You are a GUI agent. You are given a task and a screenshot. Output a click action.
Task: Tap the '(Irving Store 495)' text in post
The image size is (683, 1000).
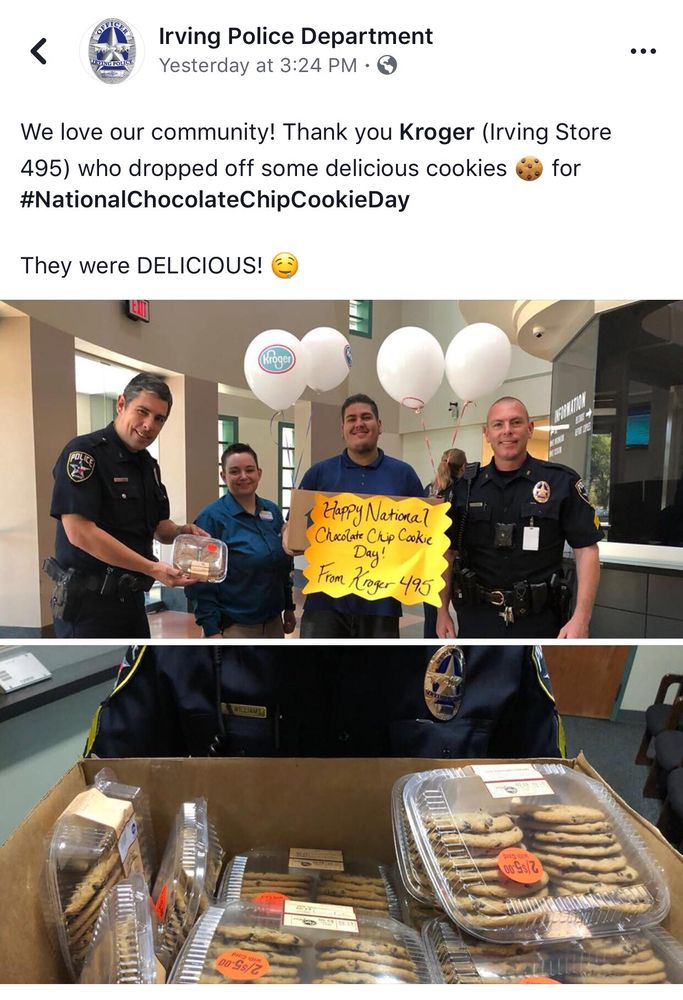tap(316, 150)
